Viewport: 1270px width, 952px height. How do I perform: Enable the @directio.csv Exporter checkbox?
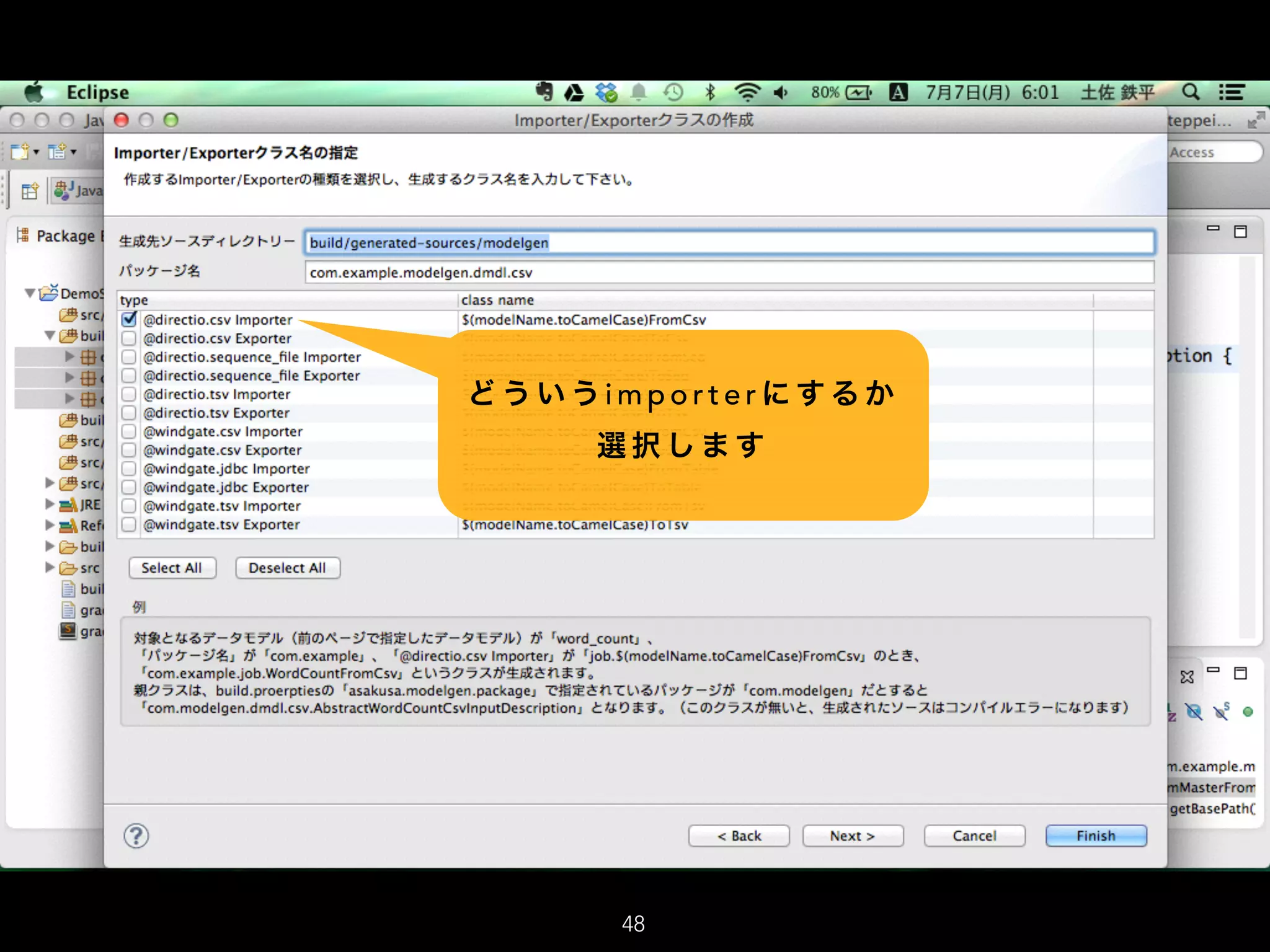click(129, 338)
